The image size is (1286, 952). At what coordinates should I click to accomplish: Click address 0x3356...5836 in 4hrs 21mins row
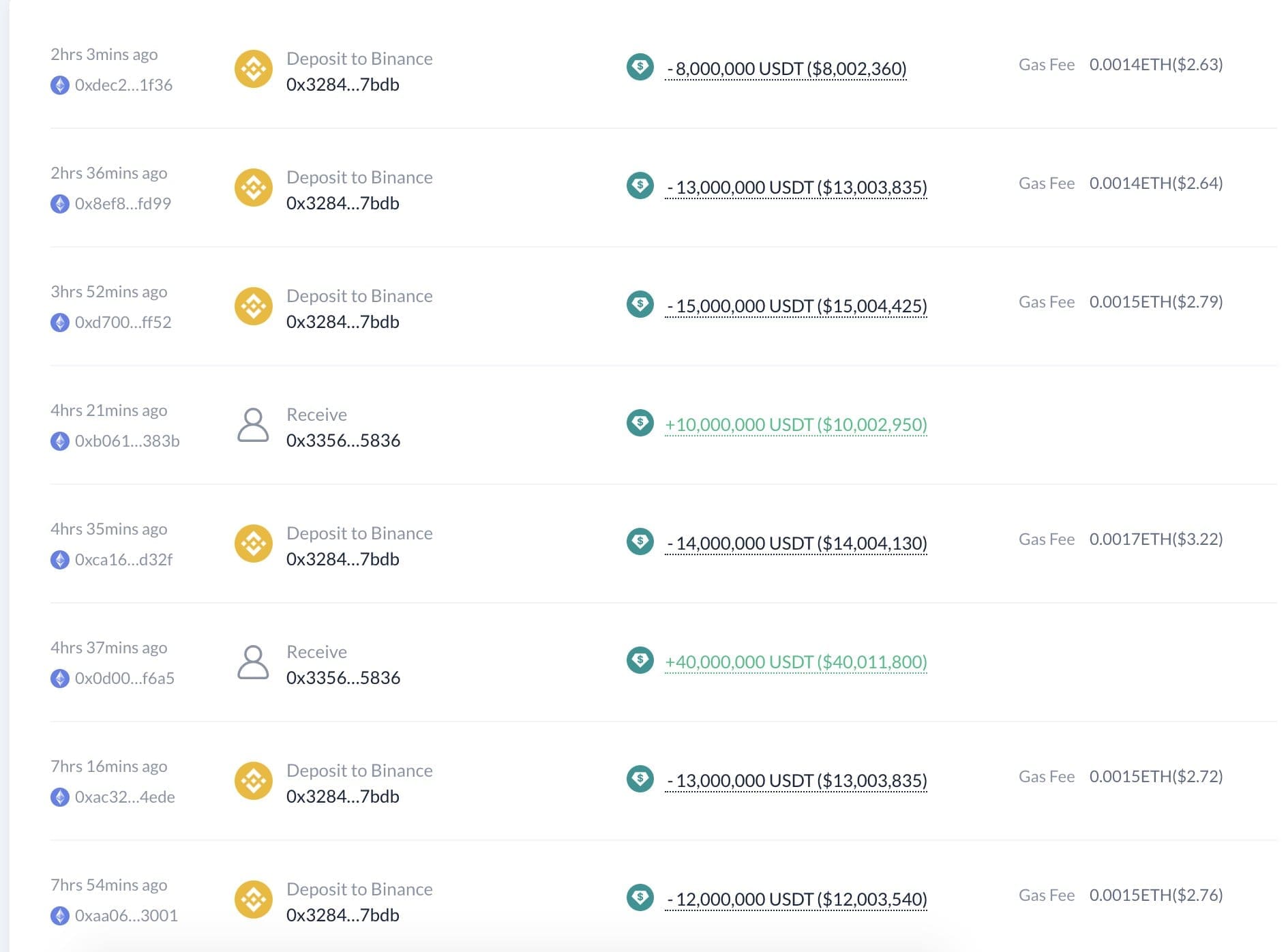tap(343, 441)
